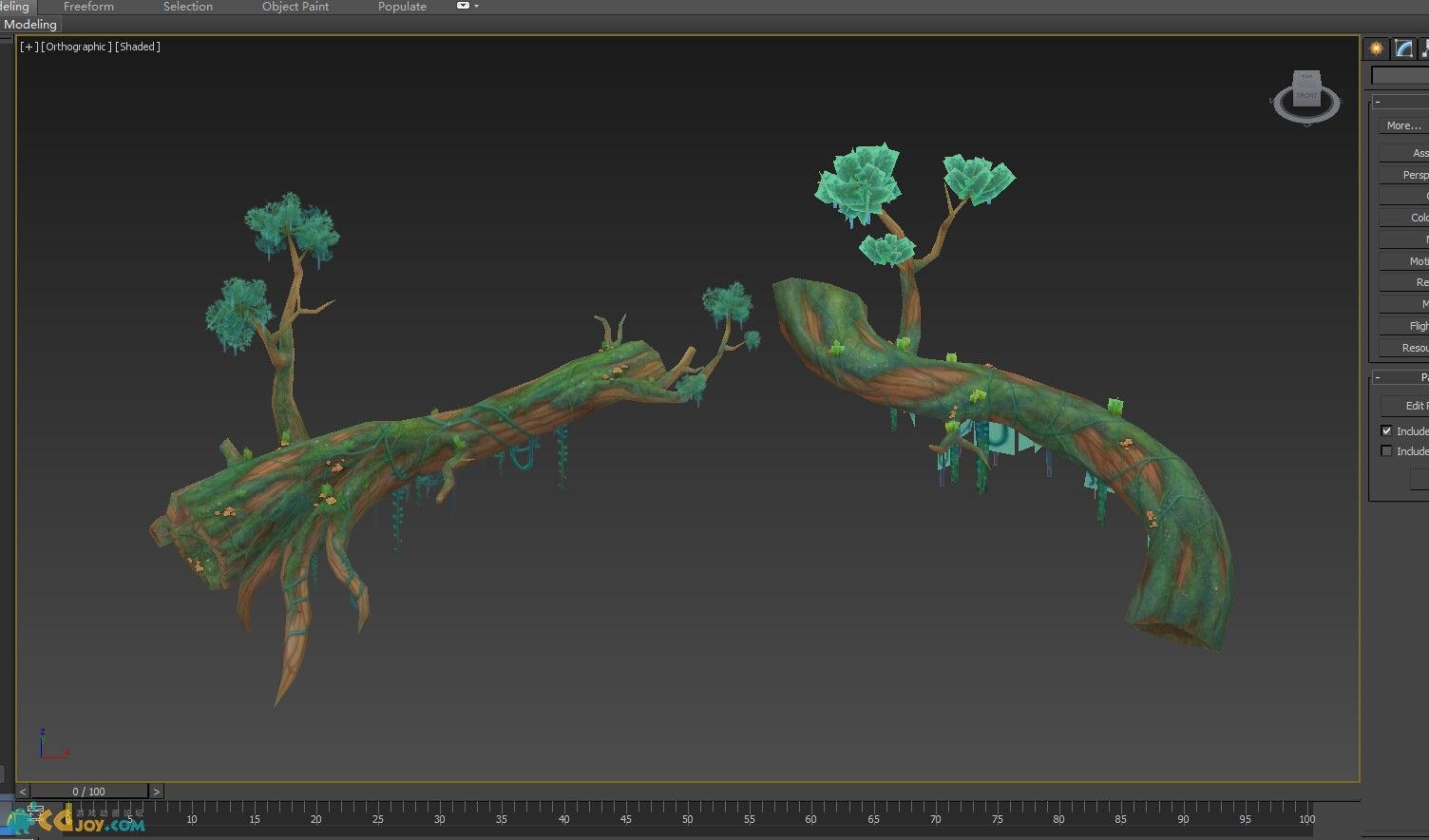This screenshot has height=840, width=1429.
Task: Click frame 60 on the timeline
Action: coord(810,818)
